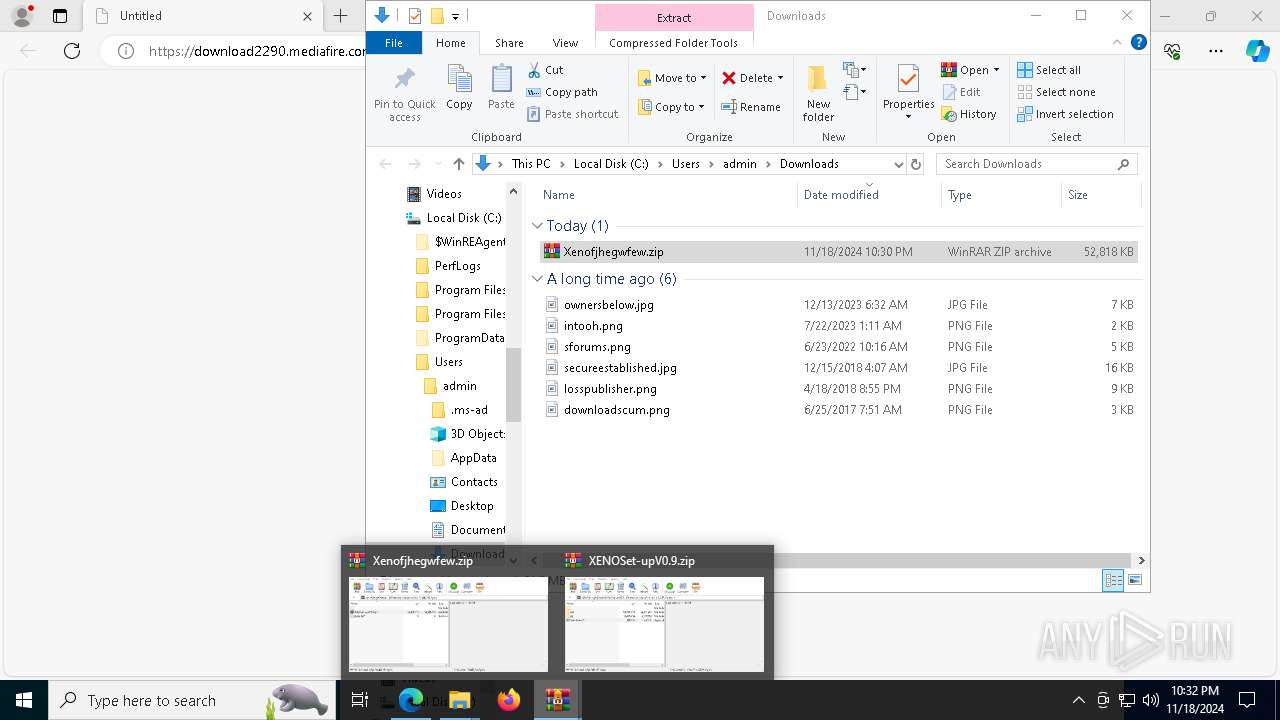Select Desktop in navigation tree

pyautogui.click(x=461, y=506)
